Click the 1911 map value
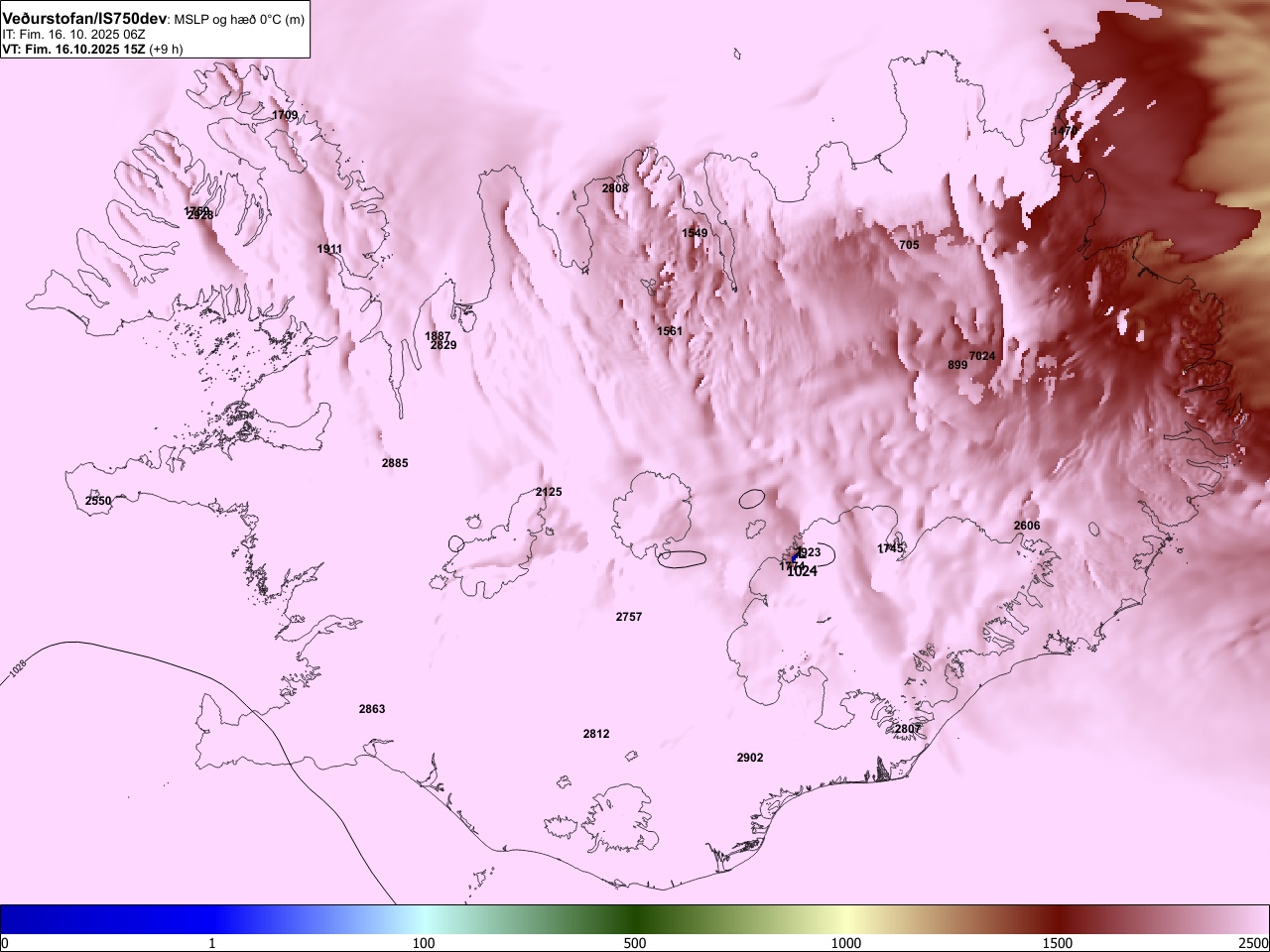1270x952 pixels. (x=330, y=249)
